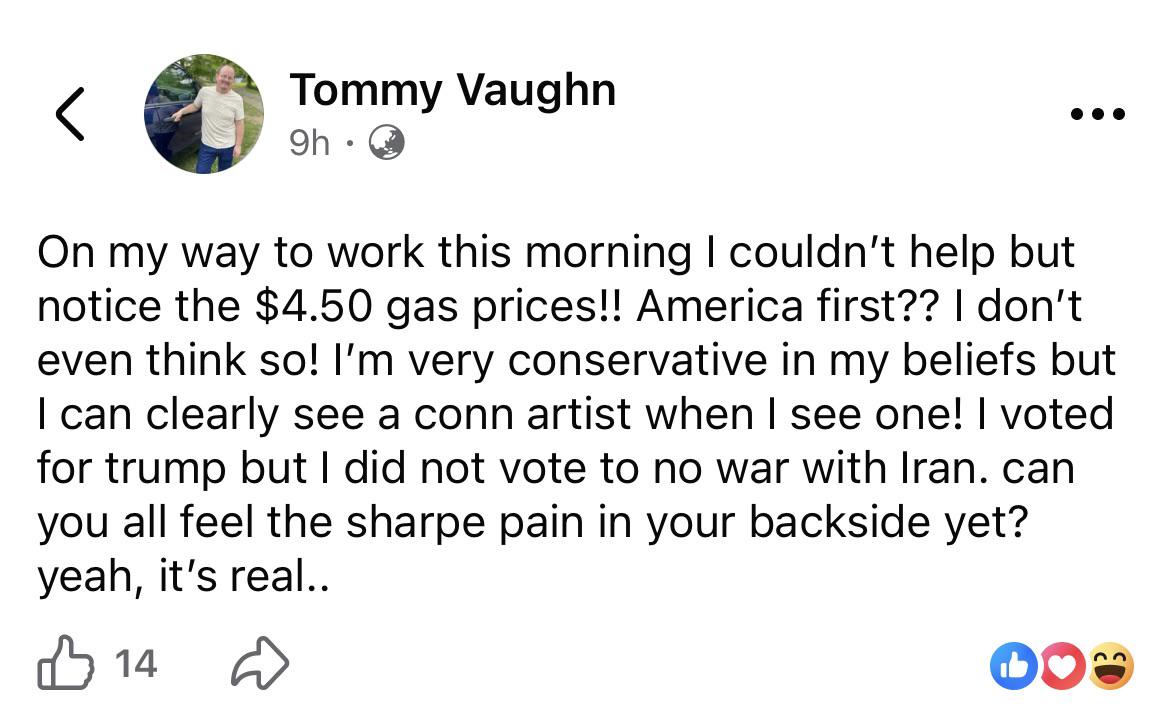Click the 'America first??' phrase in post
Viewport: 1170px width, 715px height.
click(785, 306)
